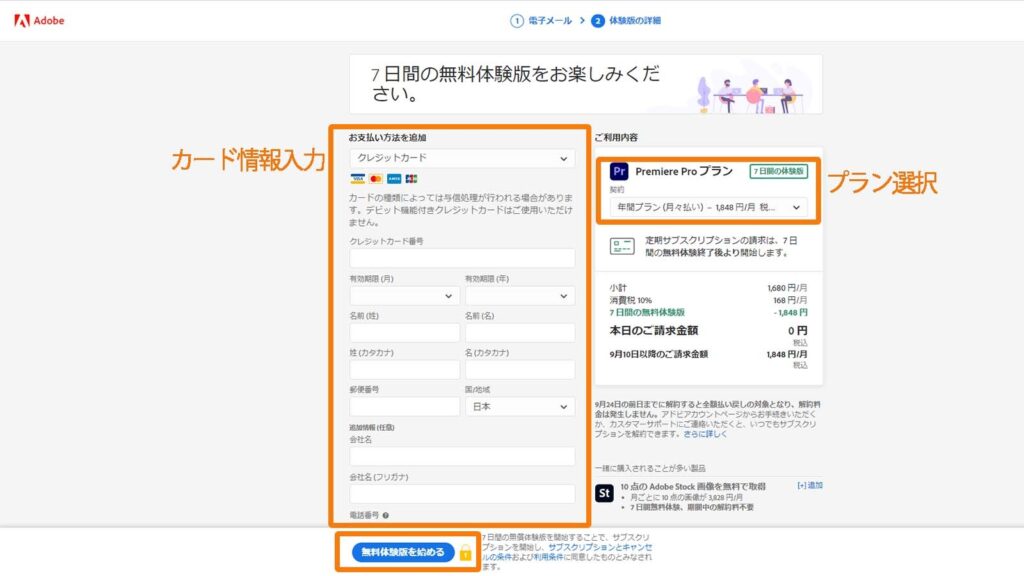1024x576 pixels.
Task: Click the 名前 (名) input field
Action: [520, 332]
